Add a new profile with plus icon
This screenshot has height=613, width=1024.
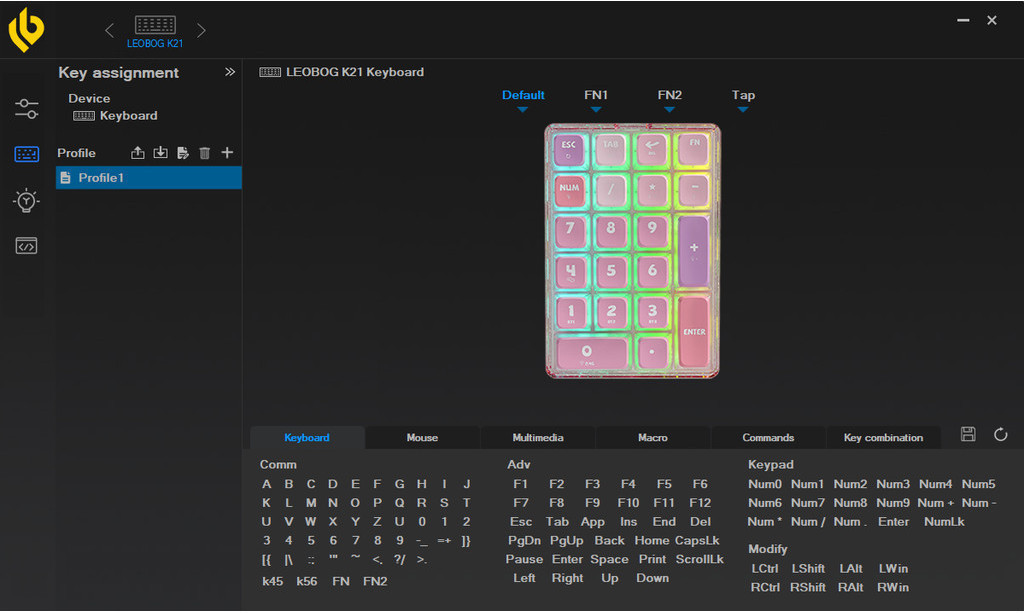point(227,153)
